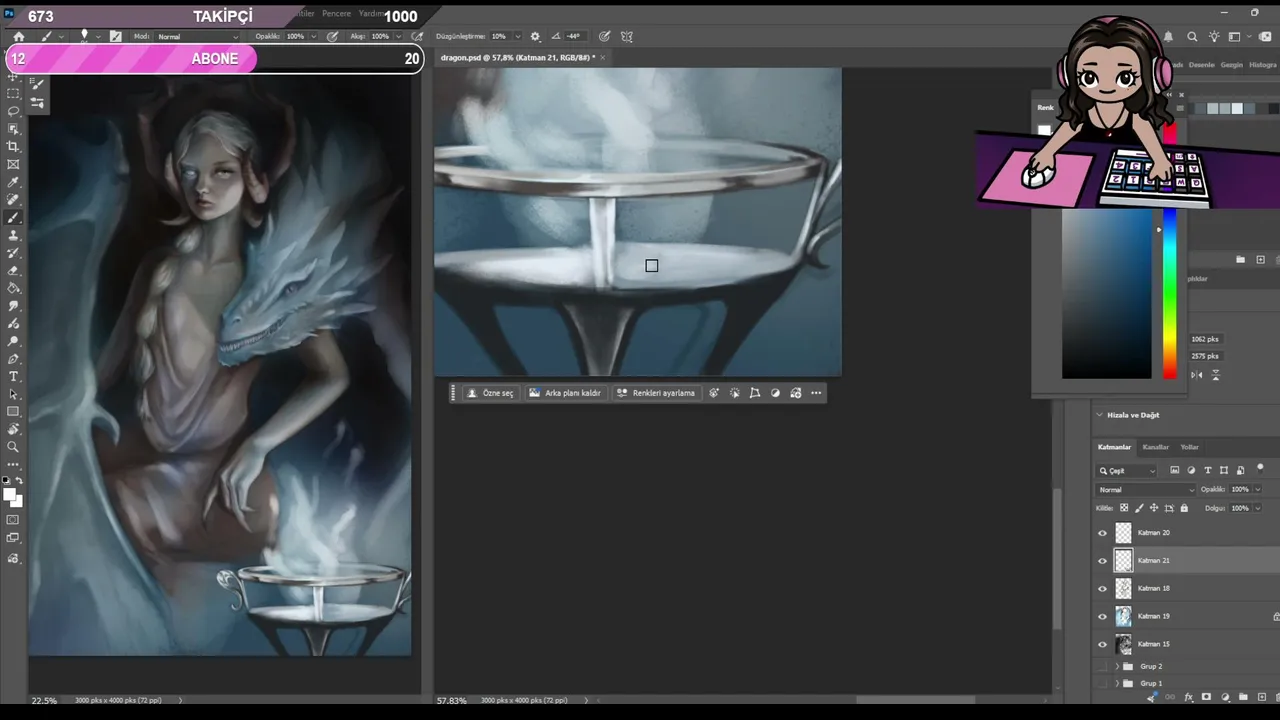Select the Frame tool
1280x720 pixels.
pyautogui.click(x=13, y=165)
